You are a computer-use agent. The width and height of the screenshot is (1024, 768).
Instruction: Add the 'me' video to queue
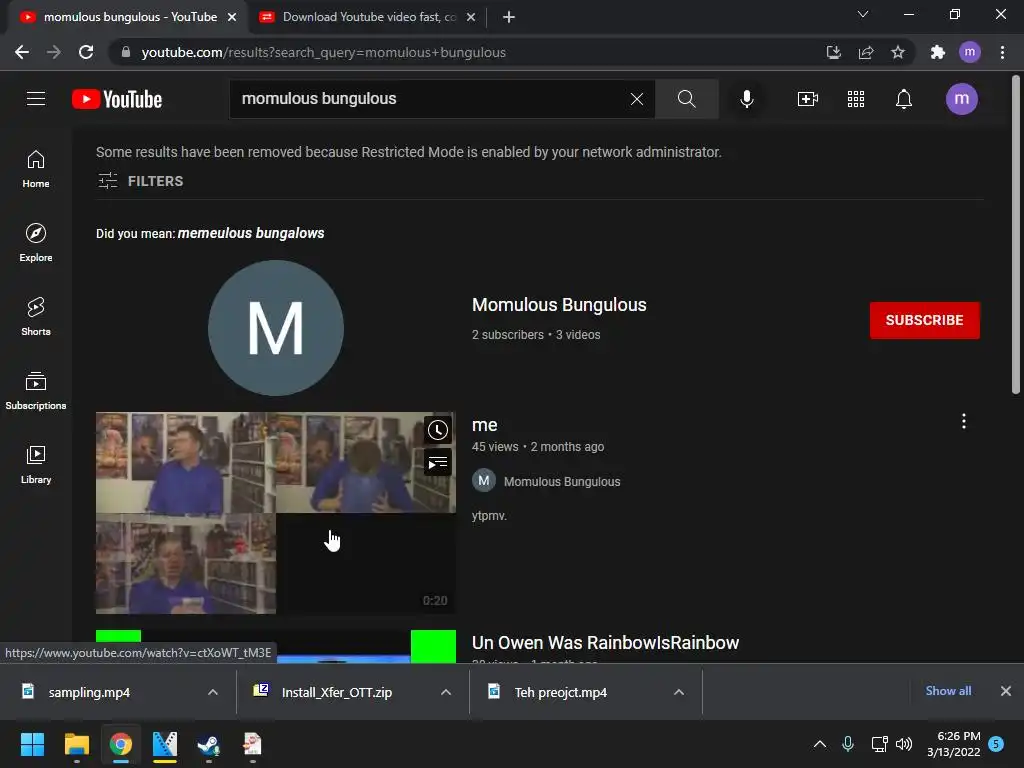coord(438,463)
